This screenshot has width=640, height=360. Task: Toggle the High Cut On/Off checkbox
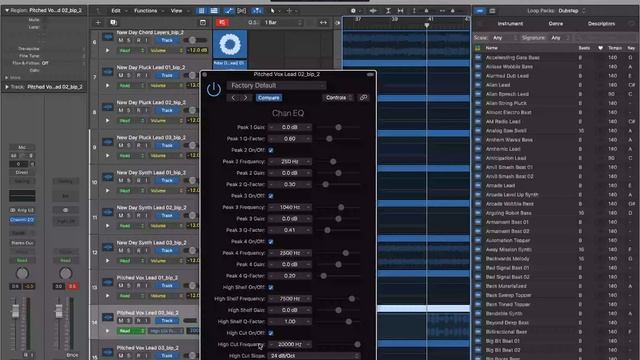[271, 333]
